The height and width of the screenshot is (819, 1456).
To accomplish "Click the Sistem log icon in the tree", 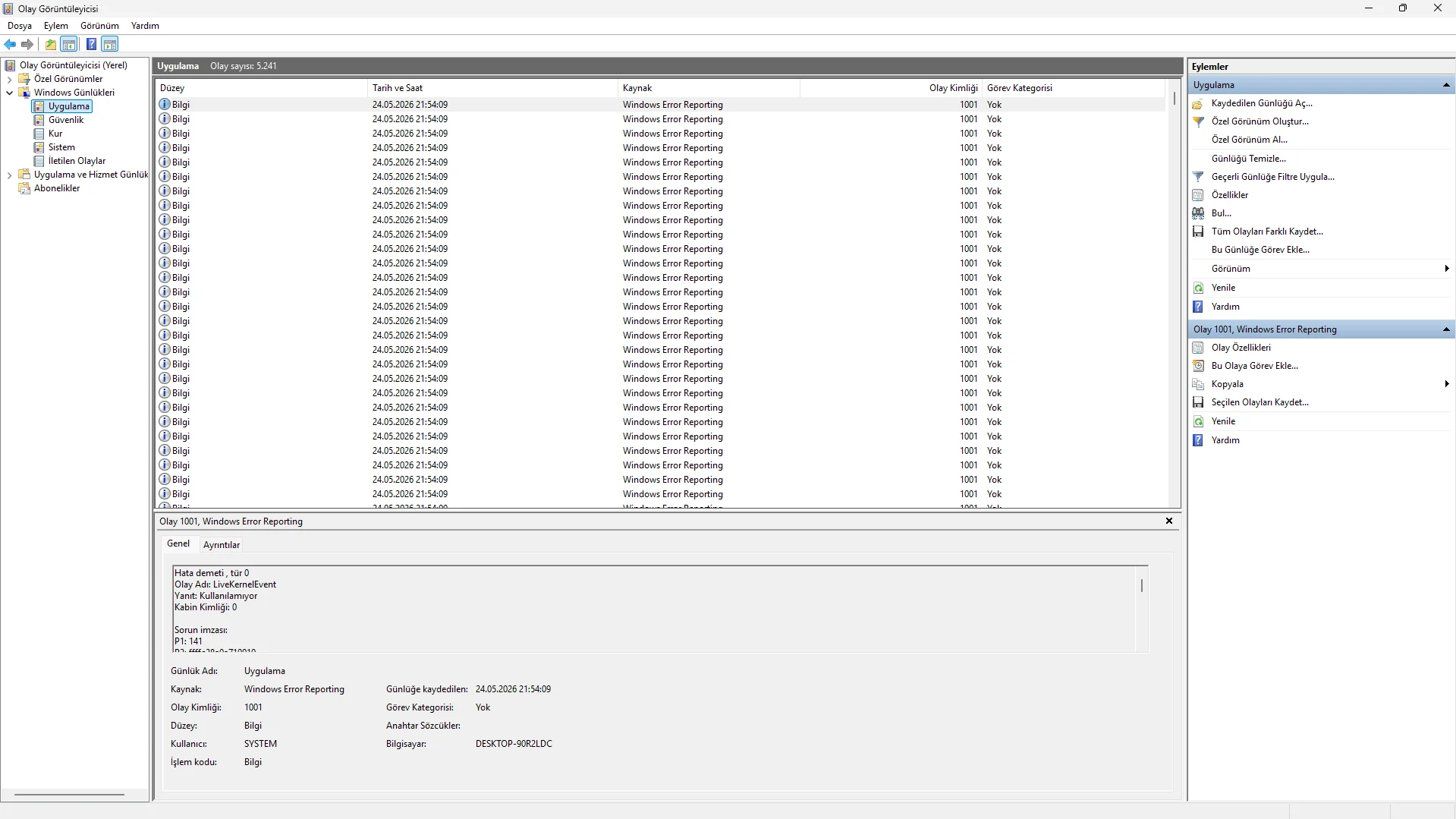I will [39, 147].
